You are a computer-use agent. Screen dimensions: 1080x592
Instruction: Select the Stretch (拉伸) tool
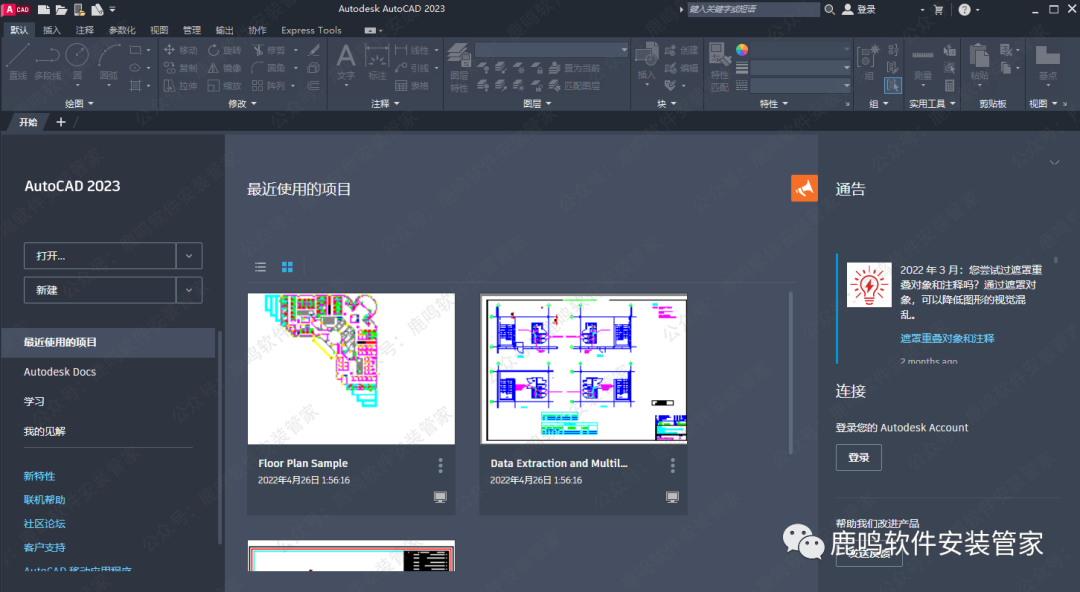180,85
